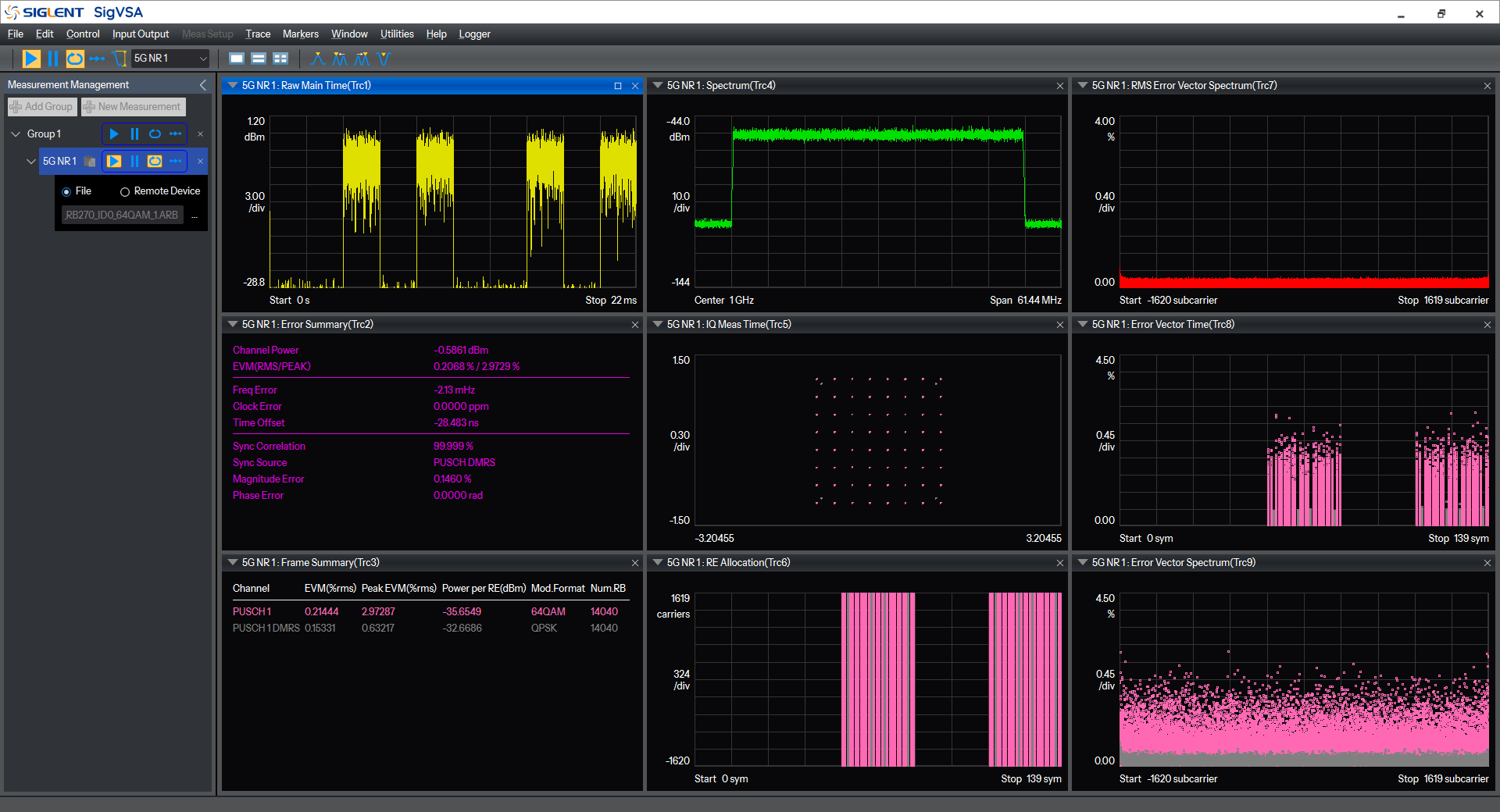Image resolution: width=1500 pixels, height=812 pixels.
Task: Click the minimum search marker icon
Action: click(383, 59)
